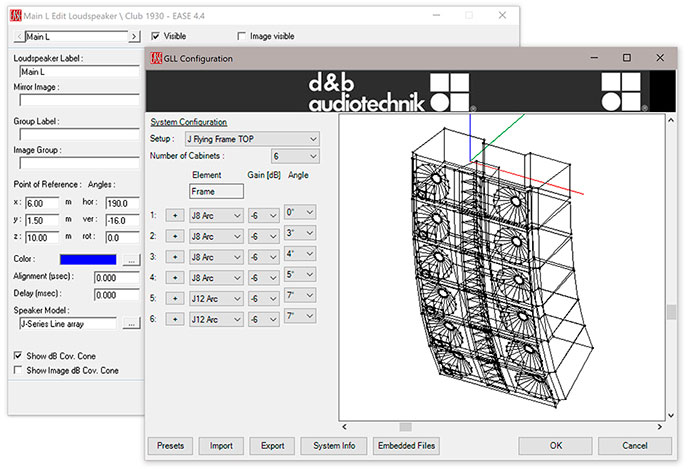Toggle the Visible checkbox
This screenshot has height=469, width=690.
(155, 36)
